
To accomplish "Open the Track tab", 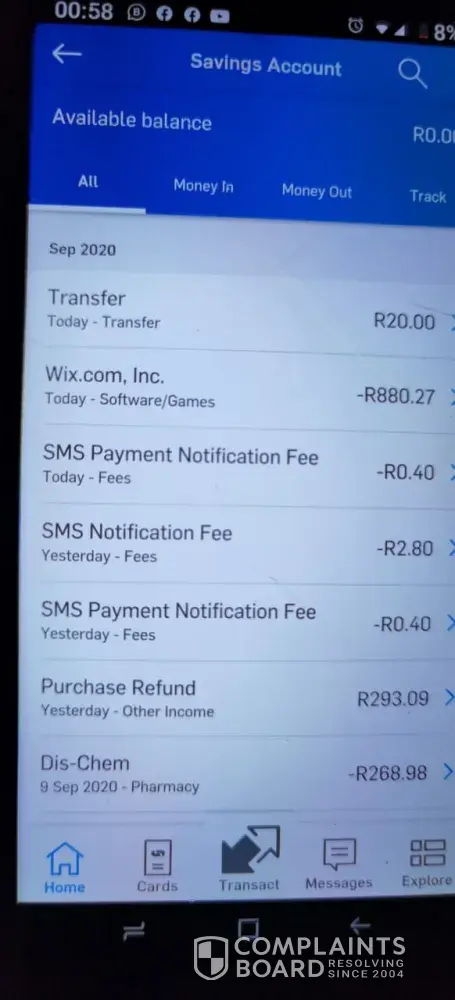I will click(428, 196).
